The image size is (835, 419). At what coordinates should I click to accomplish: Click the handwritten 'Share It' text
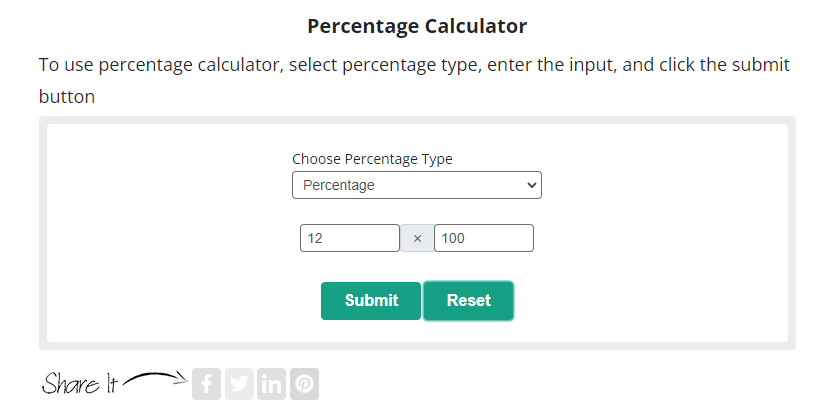(79, 383)
